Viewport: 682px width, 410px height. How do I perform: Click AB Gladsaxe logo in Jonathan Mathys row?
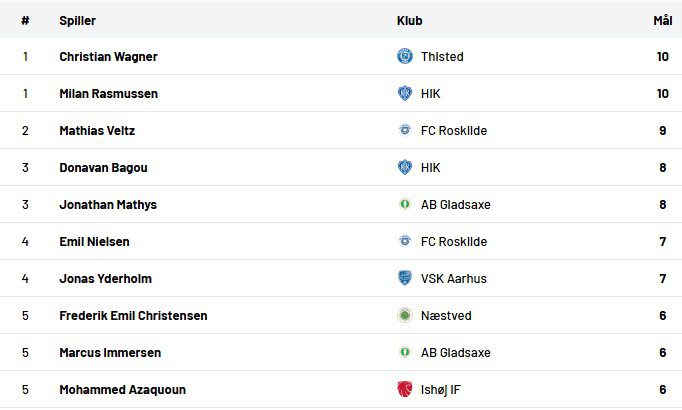pos(405,205)
